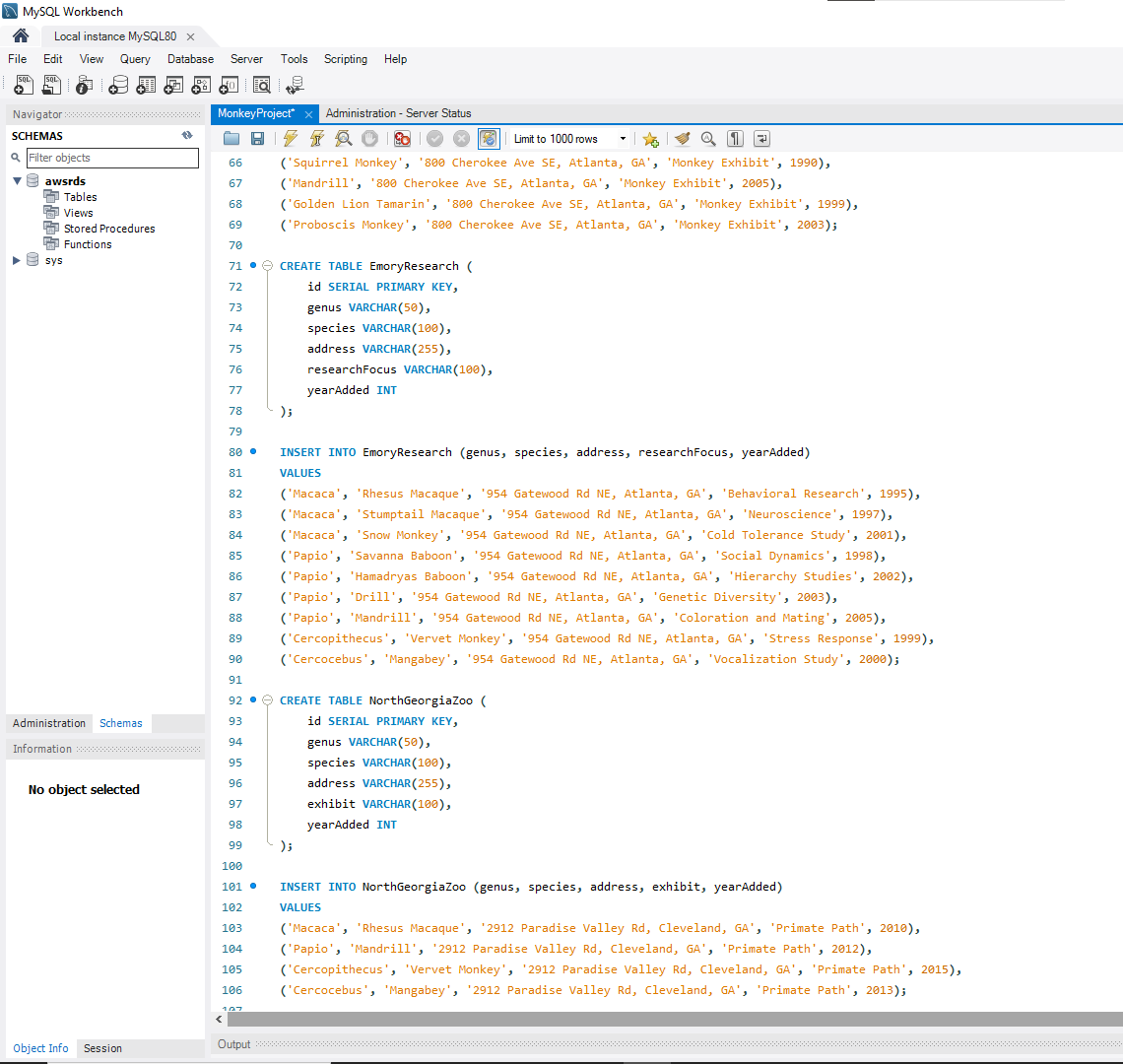
Task: Open an SQL script file in new tab
Action: 51,86
